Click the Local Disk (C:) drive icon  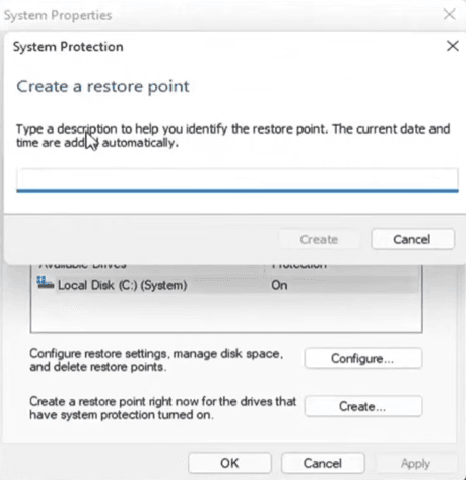pyautogui.click(x=45, y=283)
